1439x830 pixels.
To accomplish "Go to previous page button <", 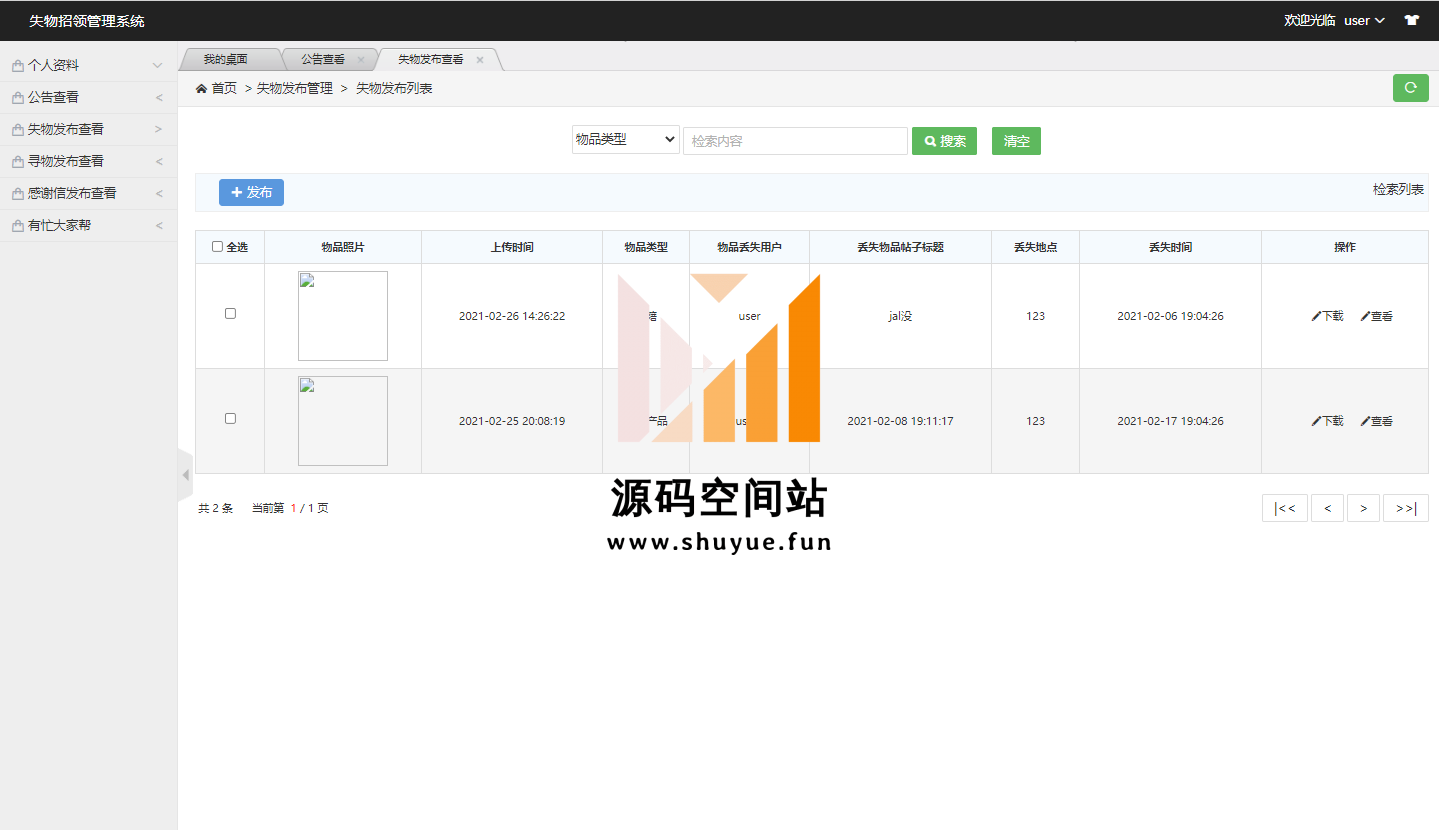I will [x=1327, y=508].
